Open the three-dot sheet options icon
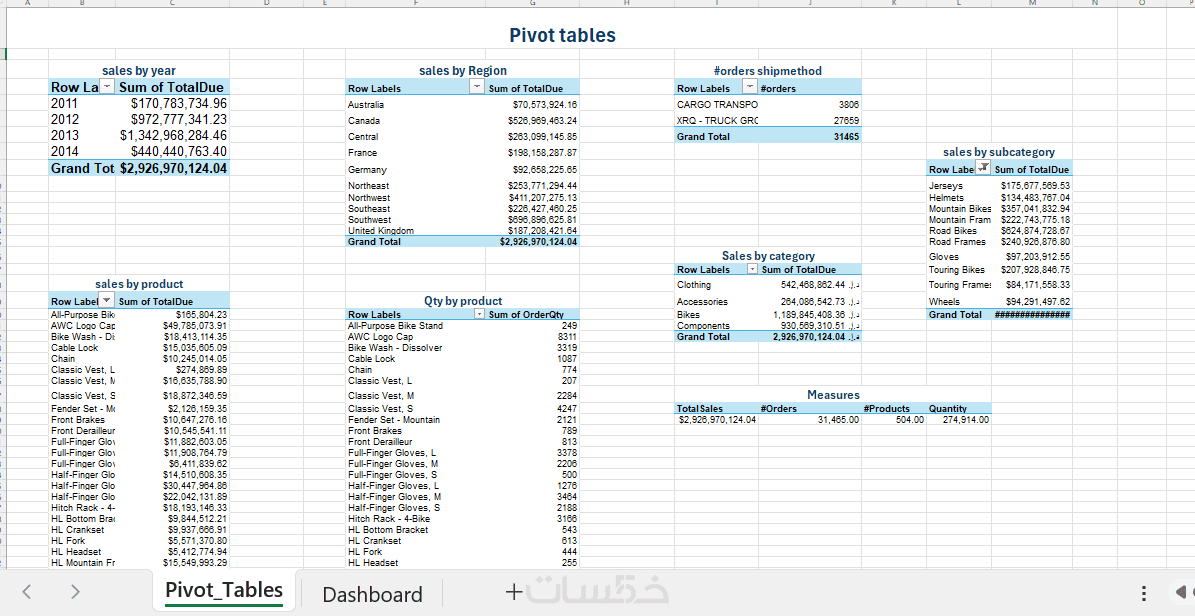 (1144, 593)
